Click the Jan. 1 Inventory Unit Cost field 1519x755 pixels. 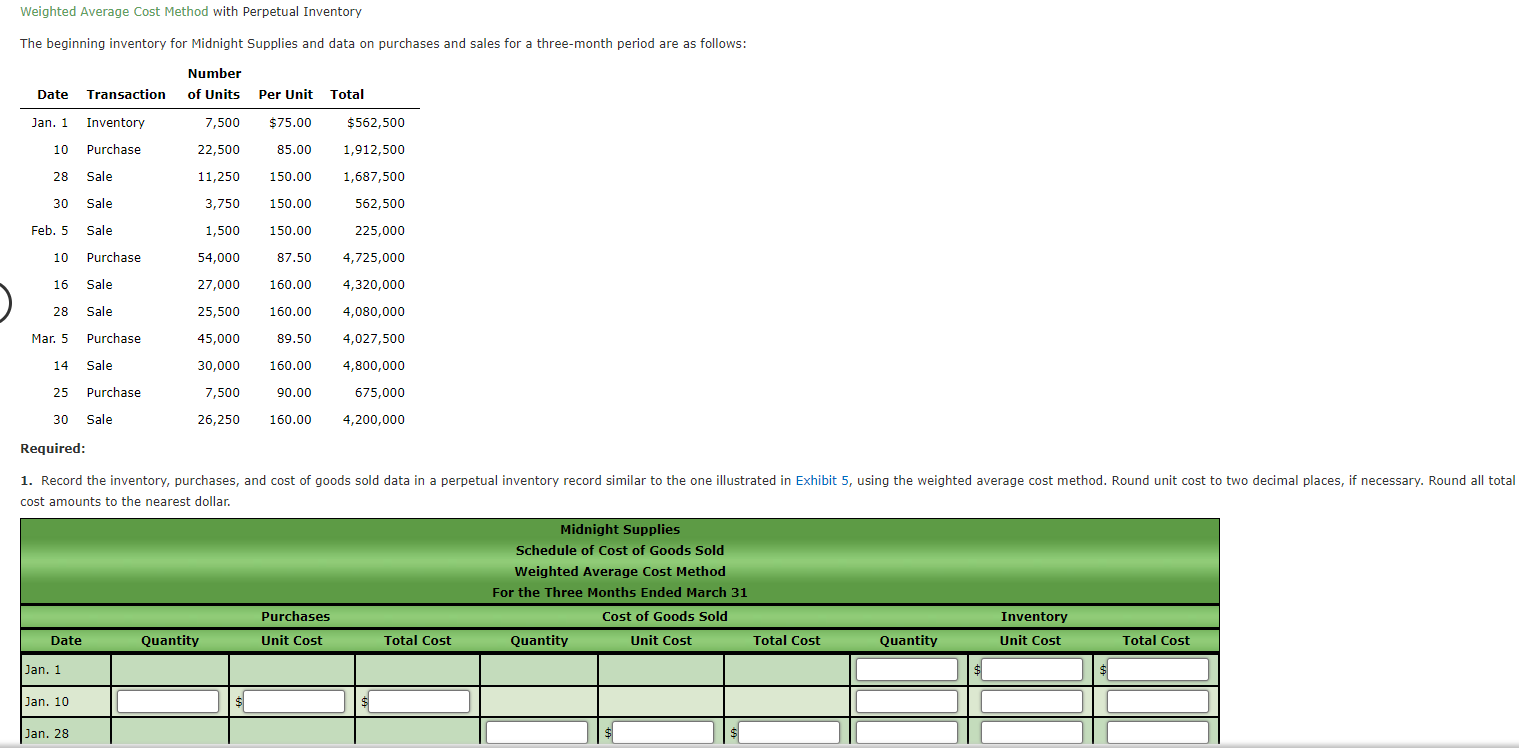click(1033, 669)
